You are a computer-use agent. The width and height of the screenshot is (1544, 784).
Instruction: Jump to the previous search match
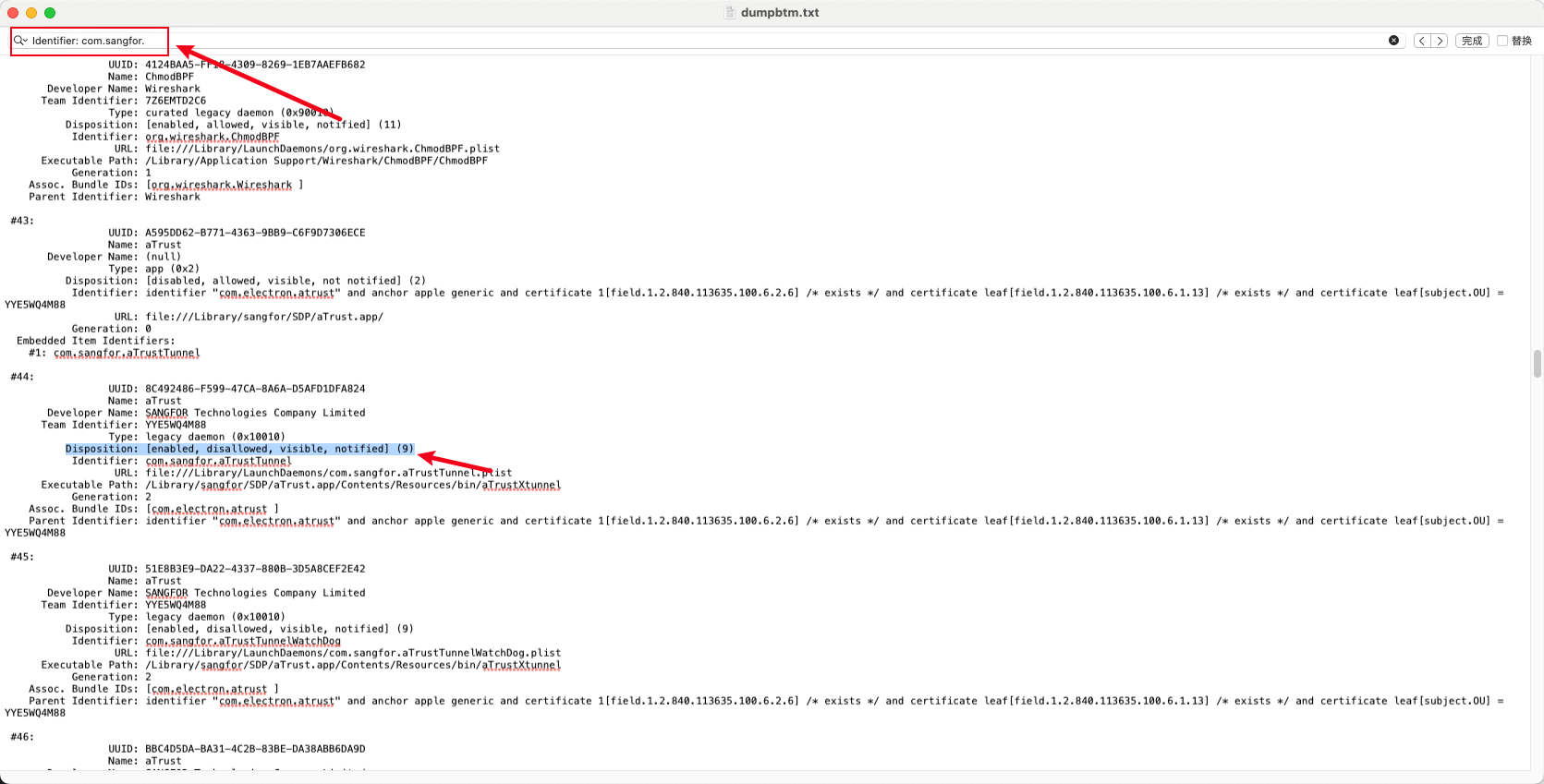(x=1422, y=41)
